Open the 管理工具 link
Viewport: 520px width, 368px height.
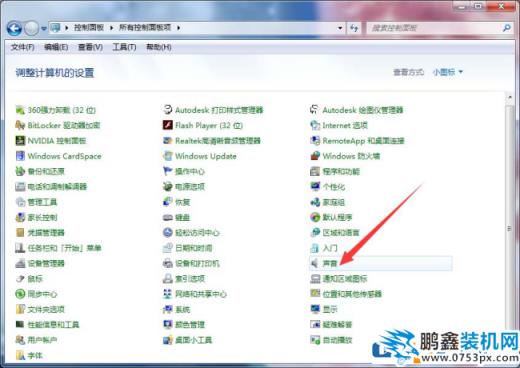click(x=42, y=202)
